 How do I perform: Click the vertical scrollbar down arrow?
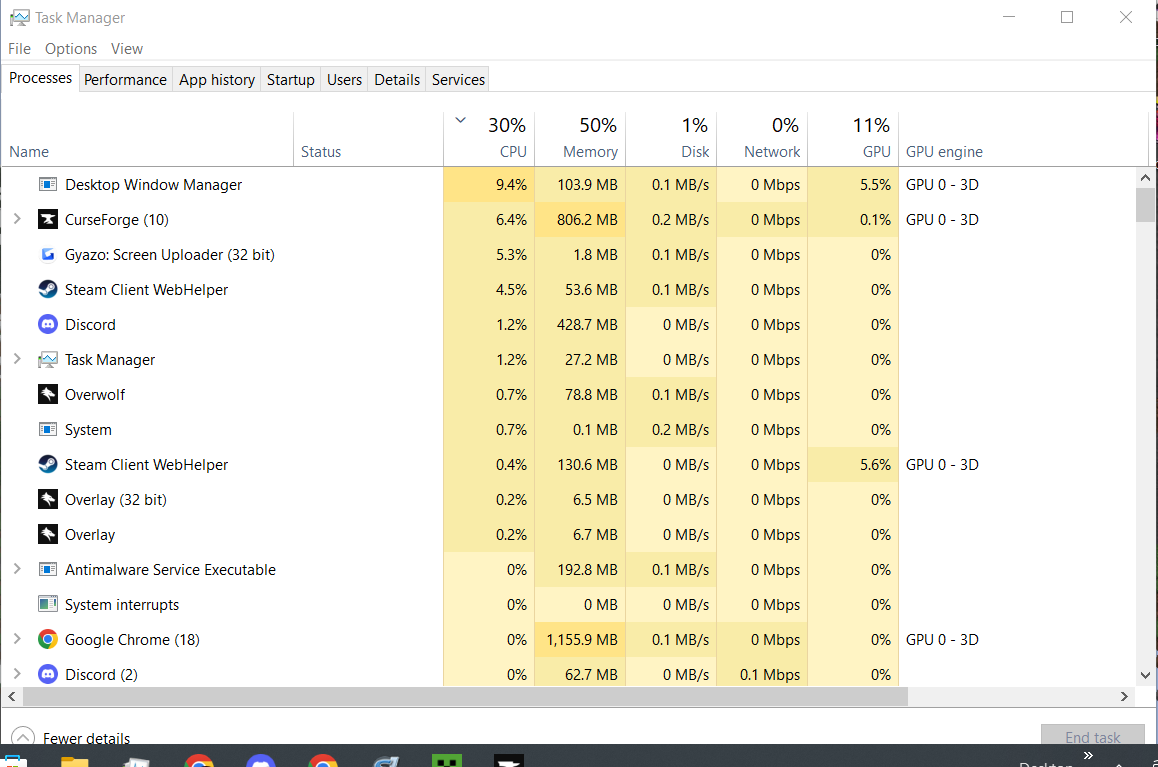1145,675
